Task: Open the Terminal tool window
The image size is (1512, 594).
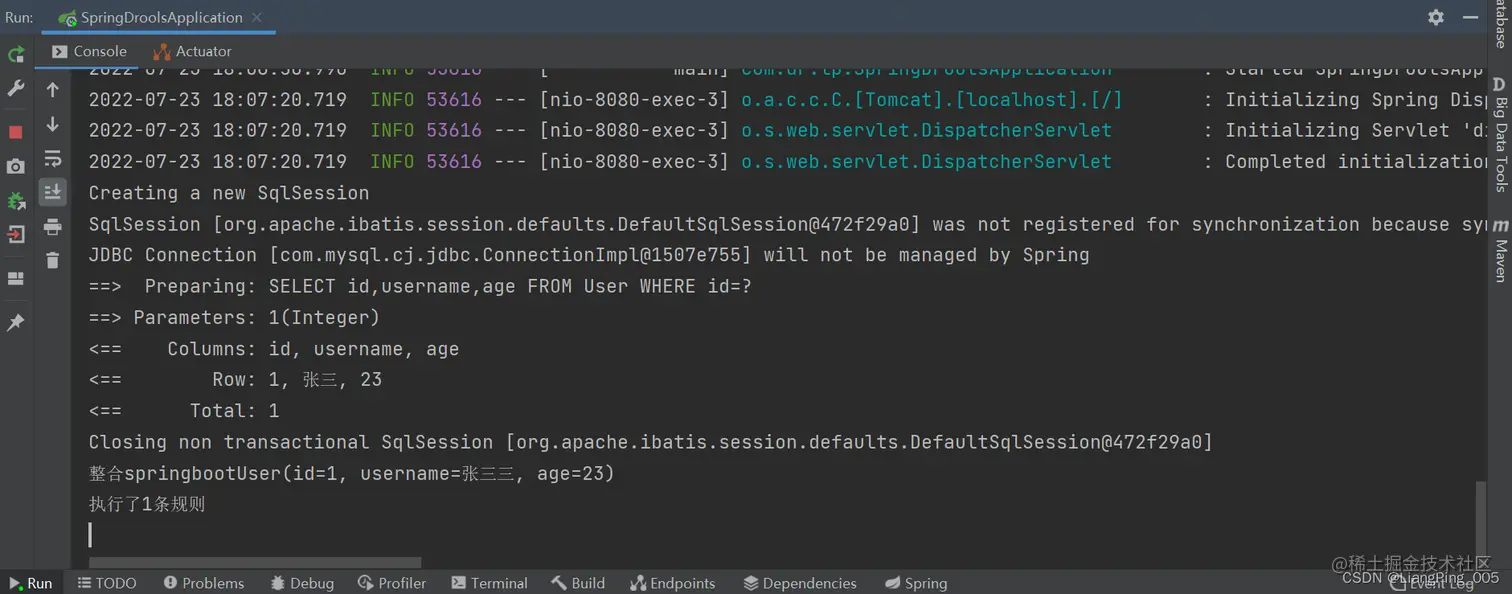Action: click(489, 583)
